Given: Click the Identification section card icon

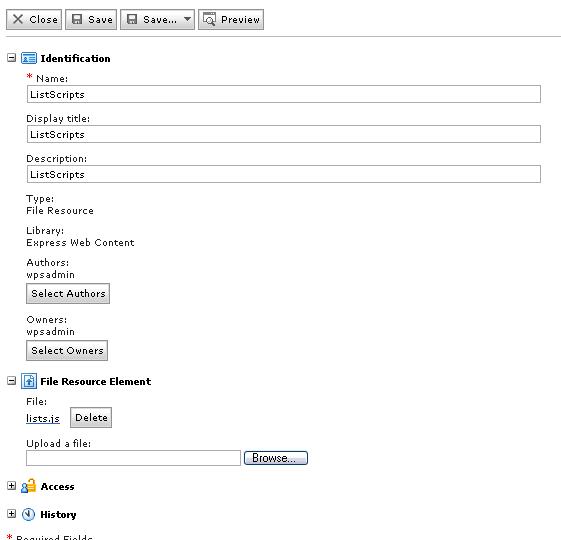Looking at the screenshot, I should [x=29, y=58].
